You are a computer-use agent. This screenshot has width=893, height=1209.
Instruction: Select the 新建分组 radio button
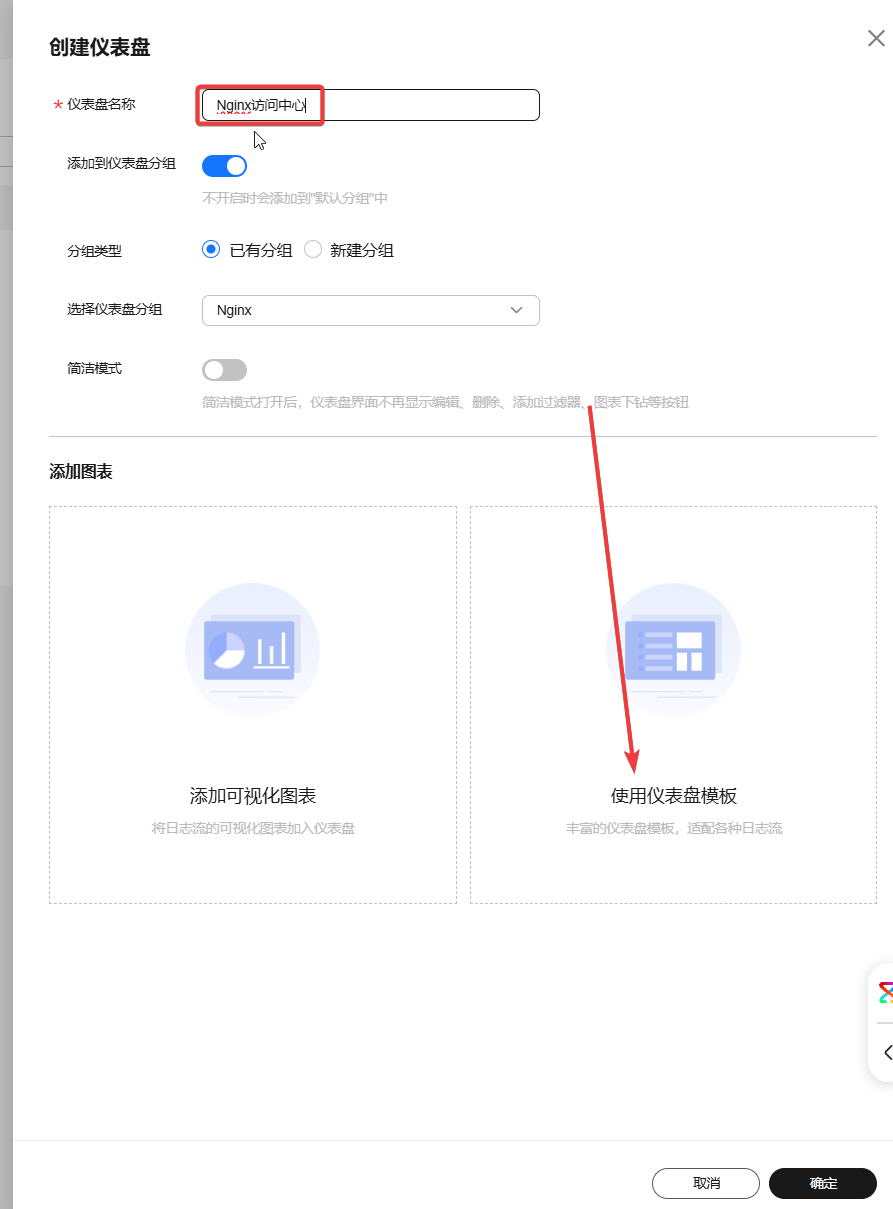click(x=313, y=250)
